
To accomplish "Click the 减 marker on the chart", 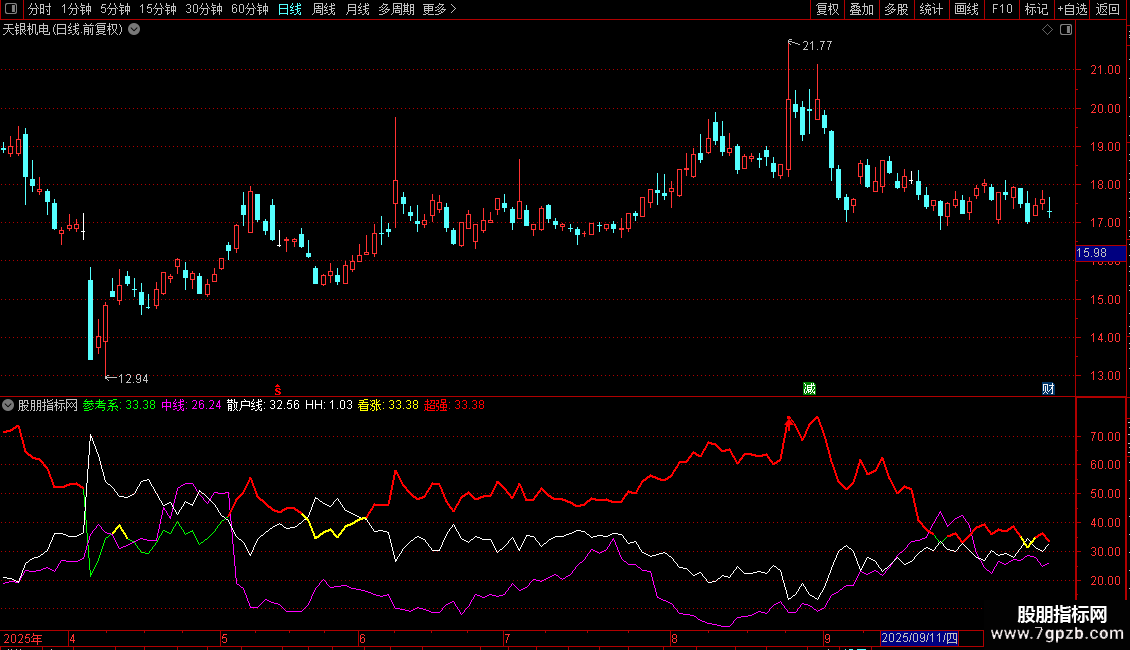I will click(809, 388).
